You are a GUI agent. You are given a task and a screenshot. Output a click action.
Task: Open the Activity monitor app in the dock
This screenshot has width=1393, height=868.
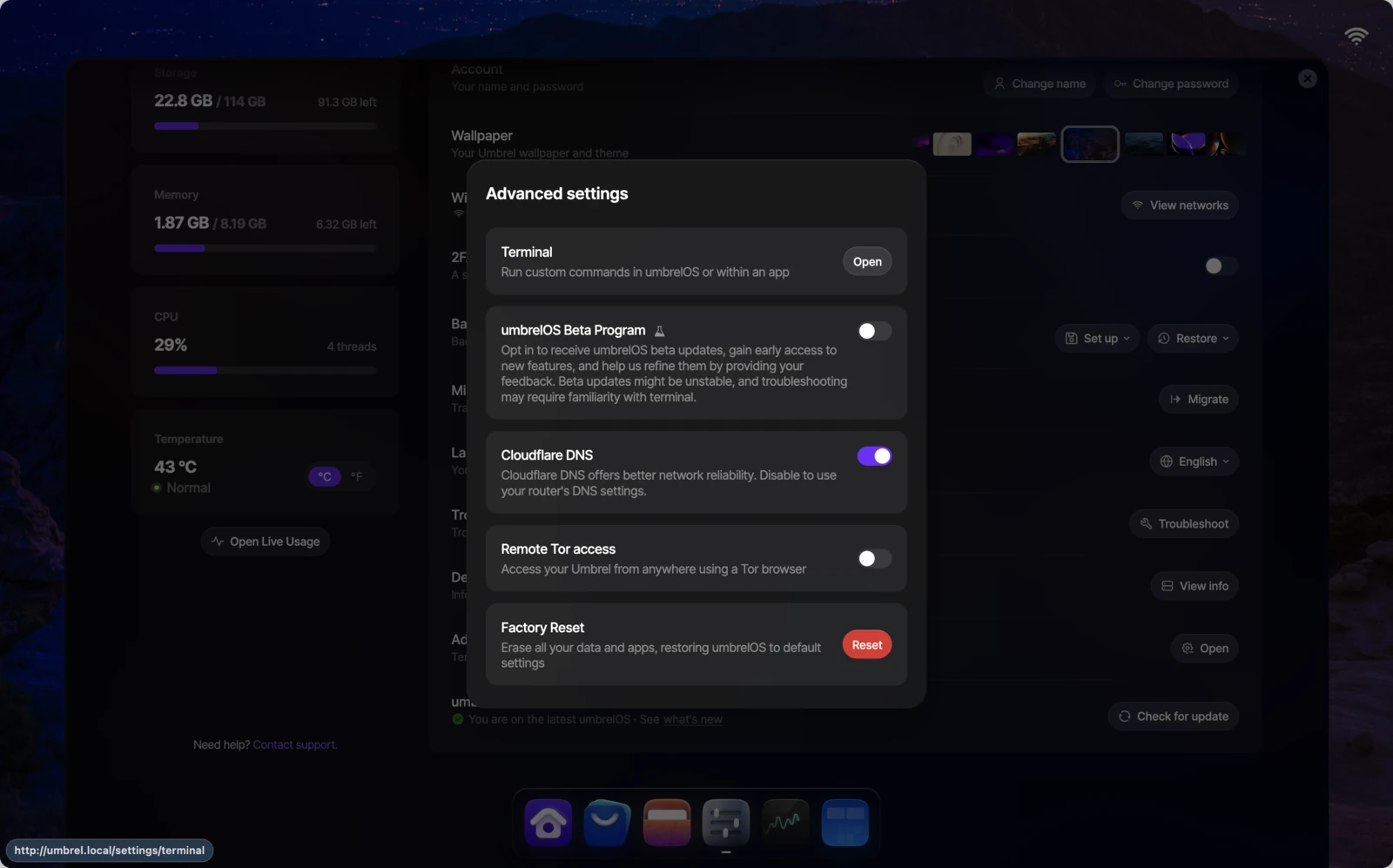click(x=784, y=821)
